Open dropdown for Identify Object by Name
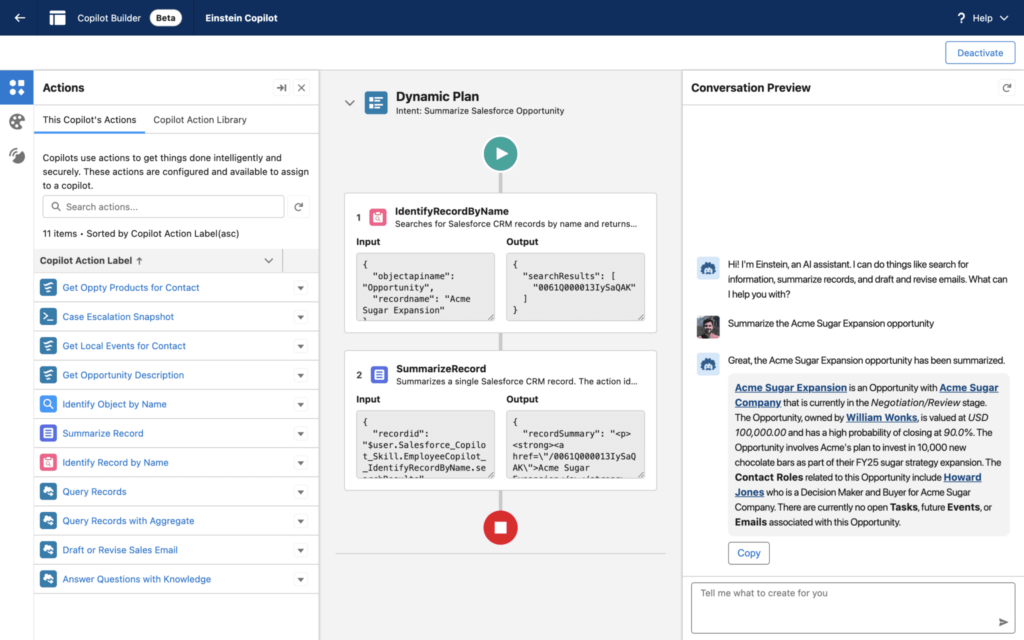This screenshot has width=1024, height=640. point(300,405)
